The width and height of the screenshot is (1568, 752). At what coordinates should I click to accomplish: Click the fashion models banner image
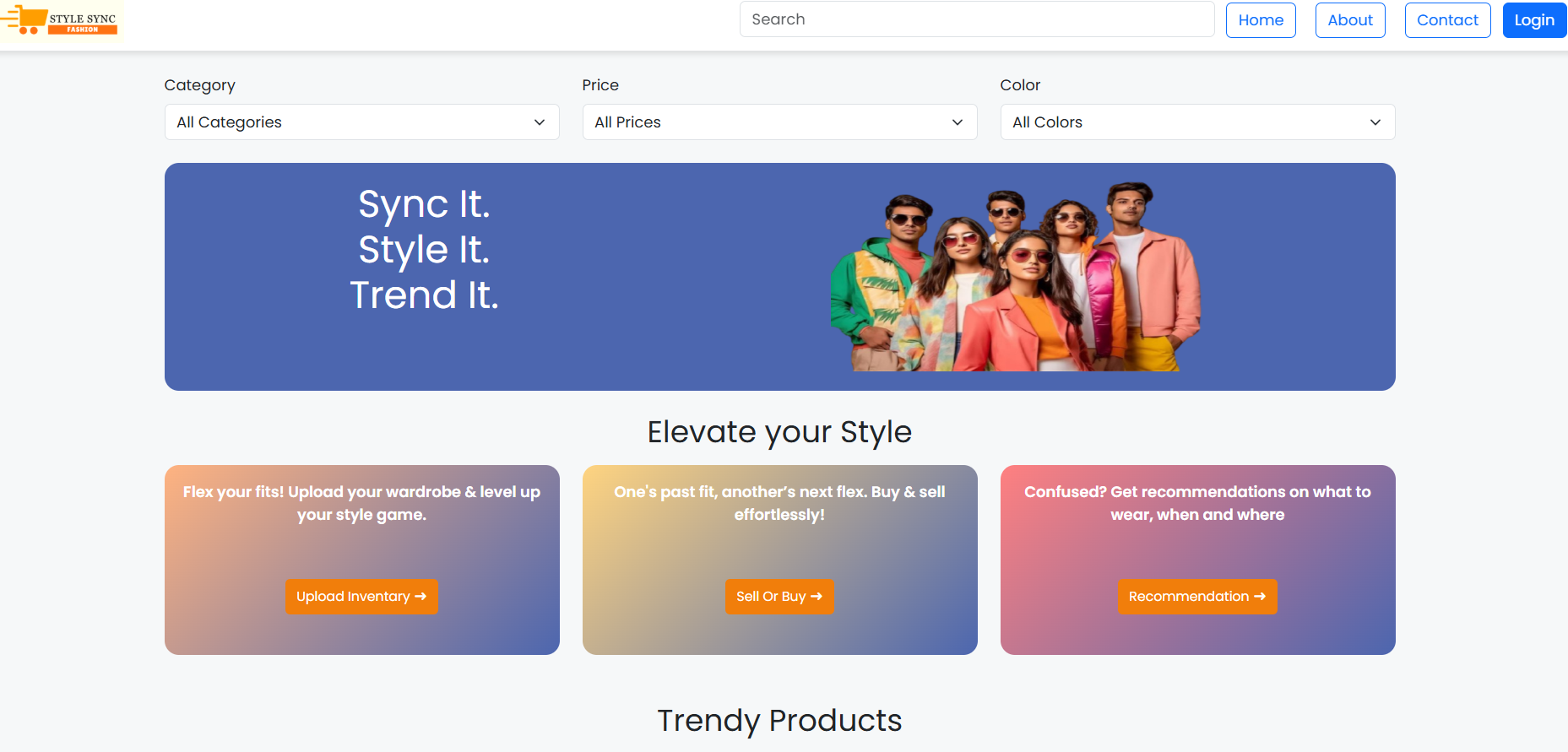(1014, 277)
